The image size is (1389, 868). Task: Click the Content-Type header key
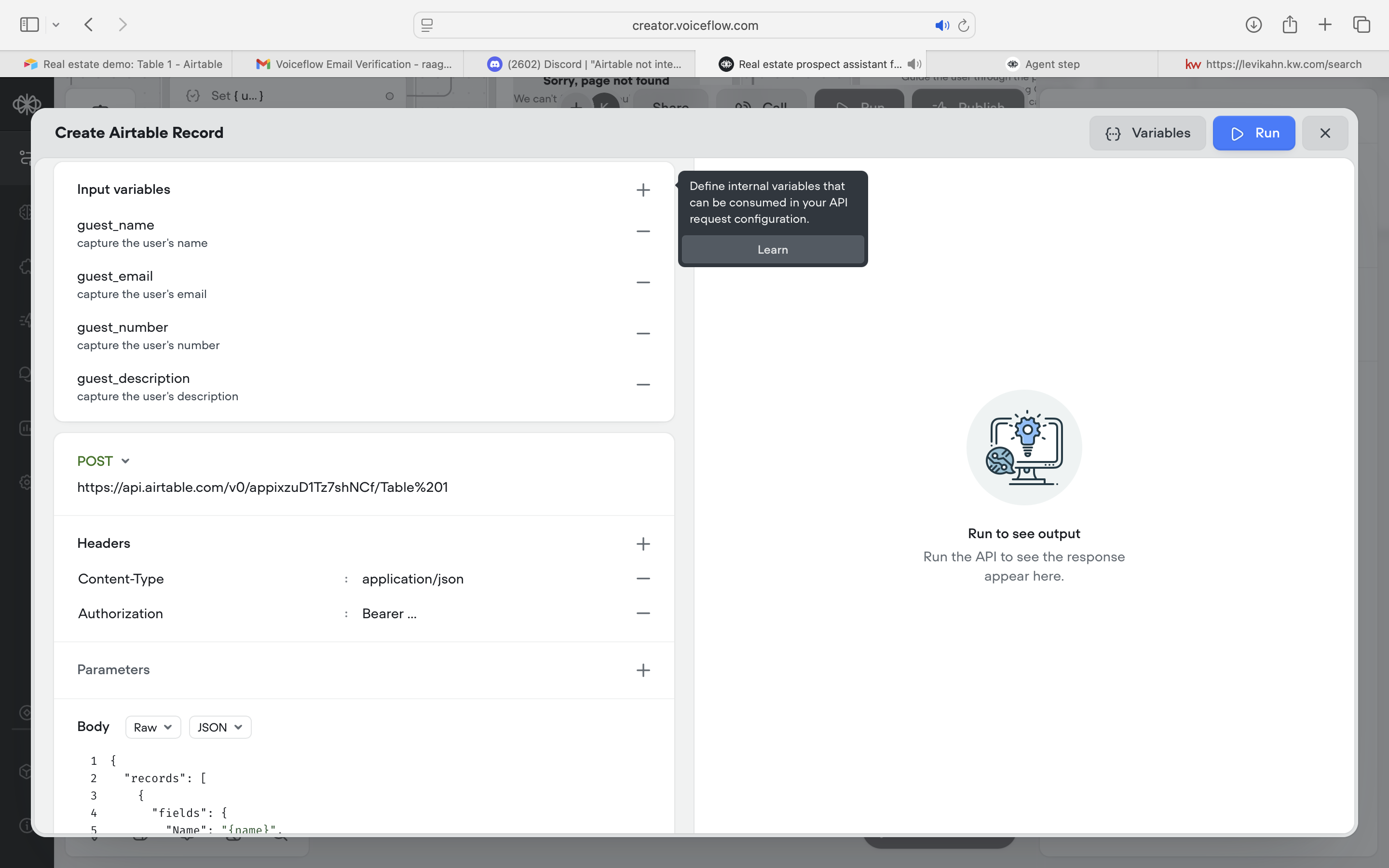pyautogui.click(x=121, y=579)
